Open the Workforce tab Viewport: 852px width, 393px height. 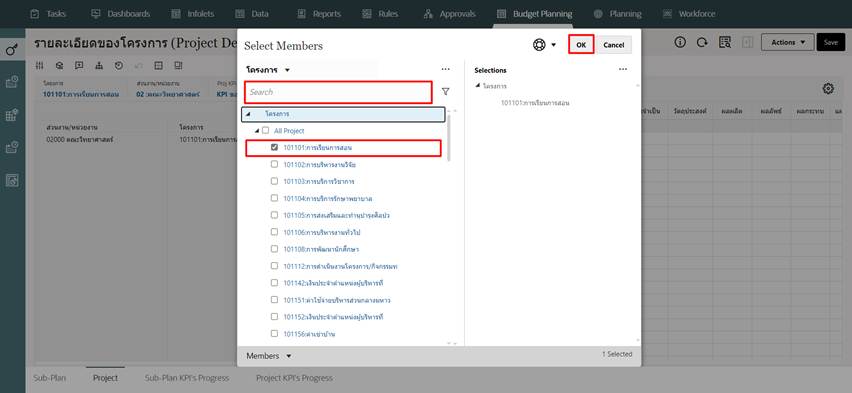click(x=689, y=14)
